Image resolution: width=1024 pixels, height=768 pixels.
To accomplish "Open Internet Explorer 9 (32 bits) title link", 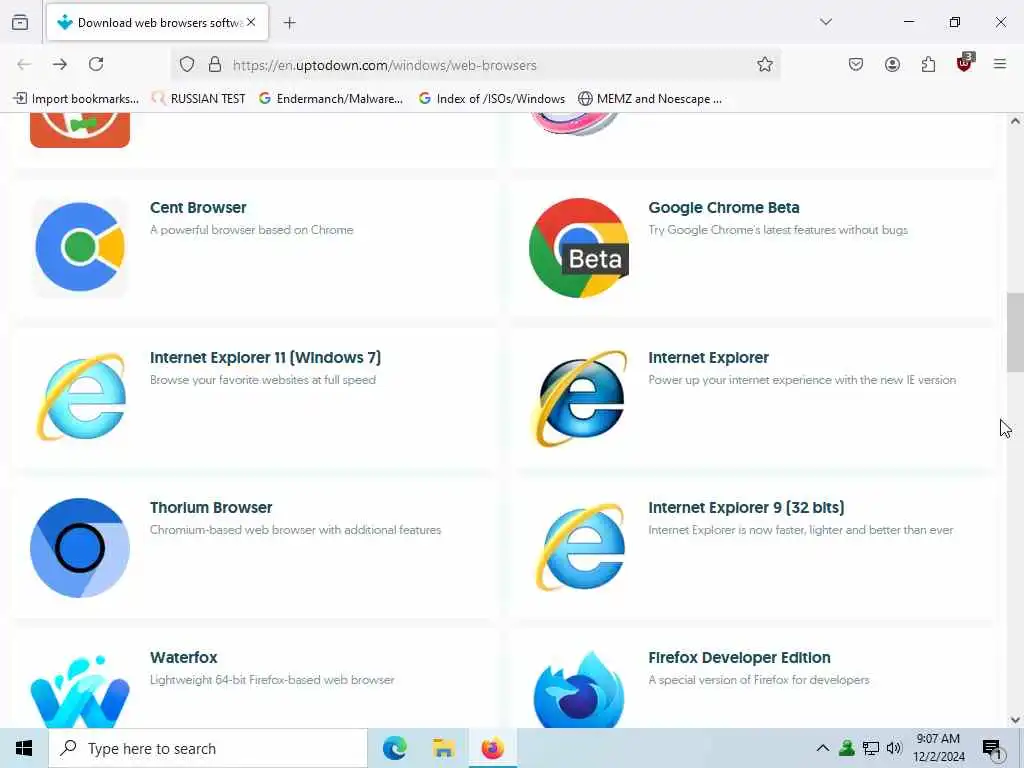I will 746,507.
